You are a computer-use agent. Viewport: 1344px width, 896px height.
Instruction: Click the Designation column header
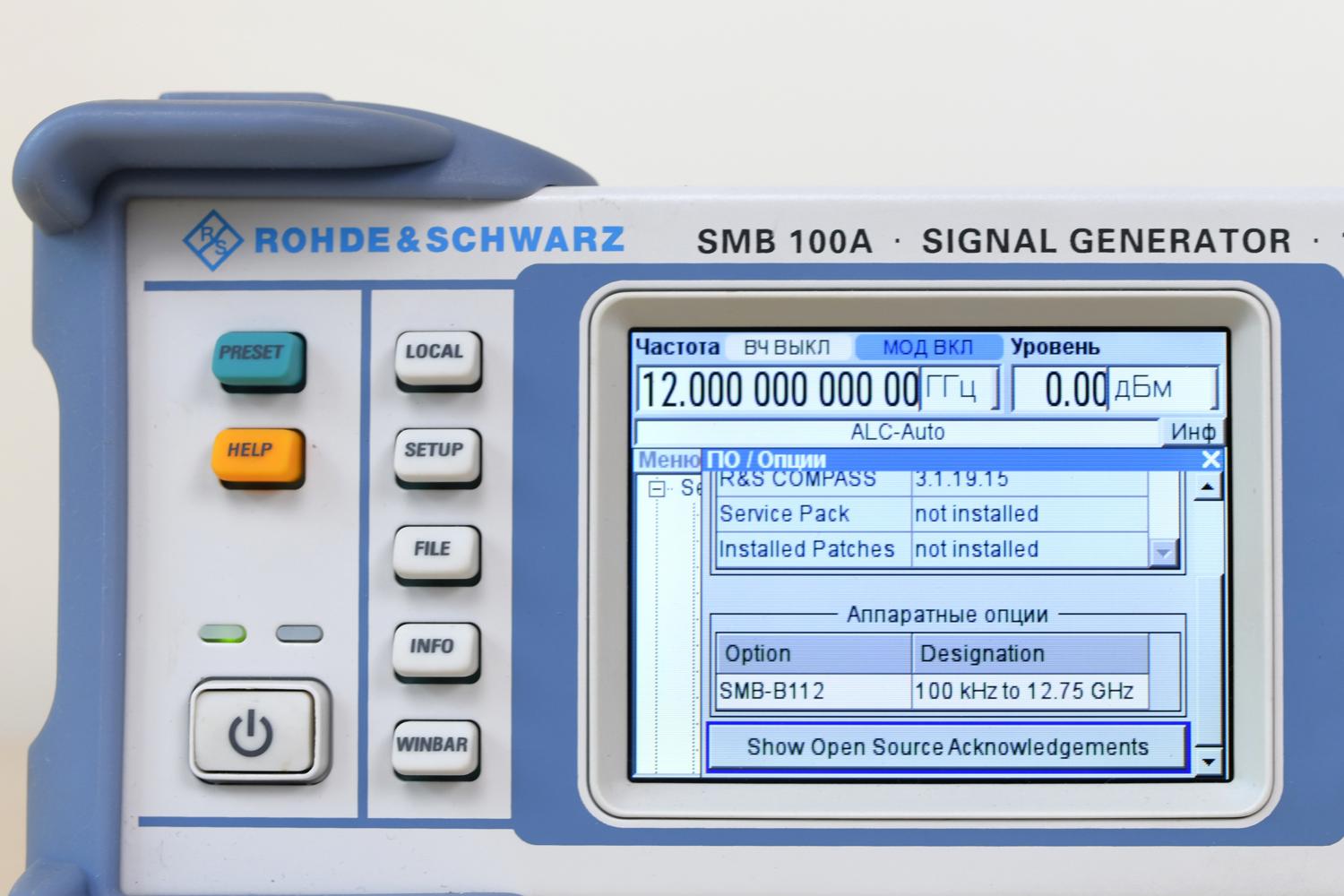1030,654
